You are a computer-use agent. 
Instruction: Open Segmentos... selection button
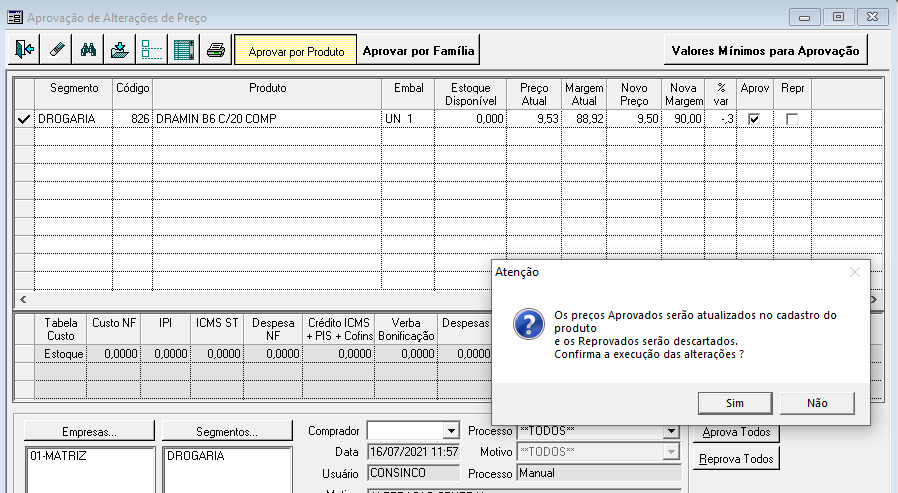[x=227, y=432]
